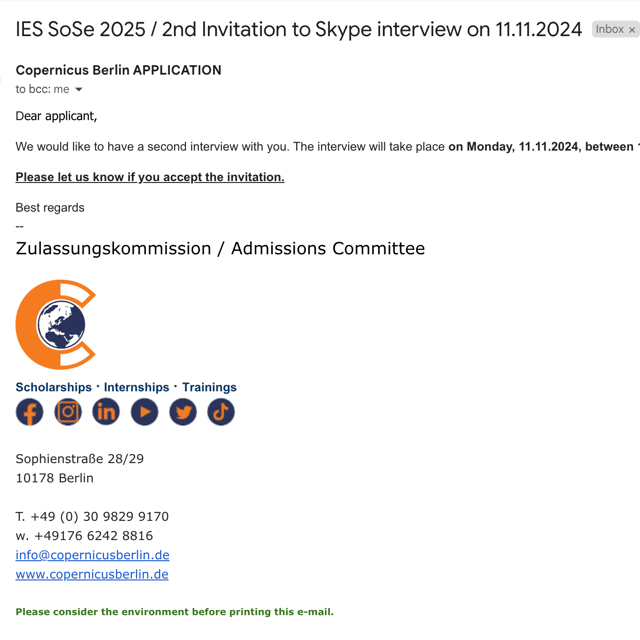Image resolution: width=640 pixels, height=640 pixels.
Task: Visit the www.copernicusberlin.de website link
Action: point(92,574)
